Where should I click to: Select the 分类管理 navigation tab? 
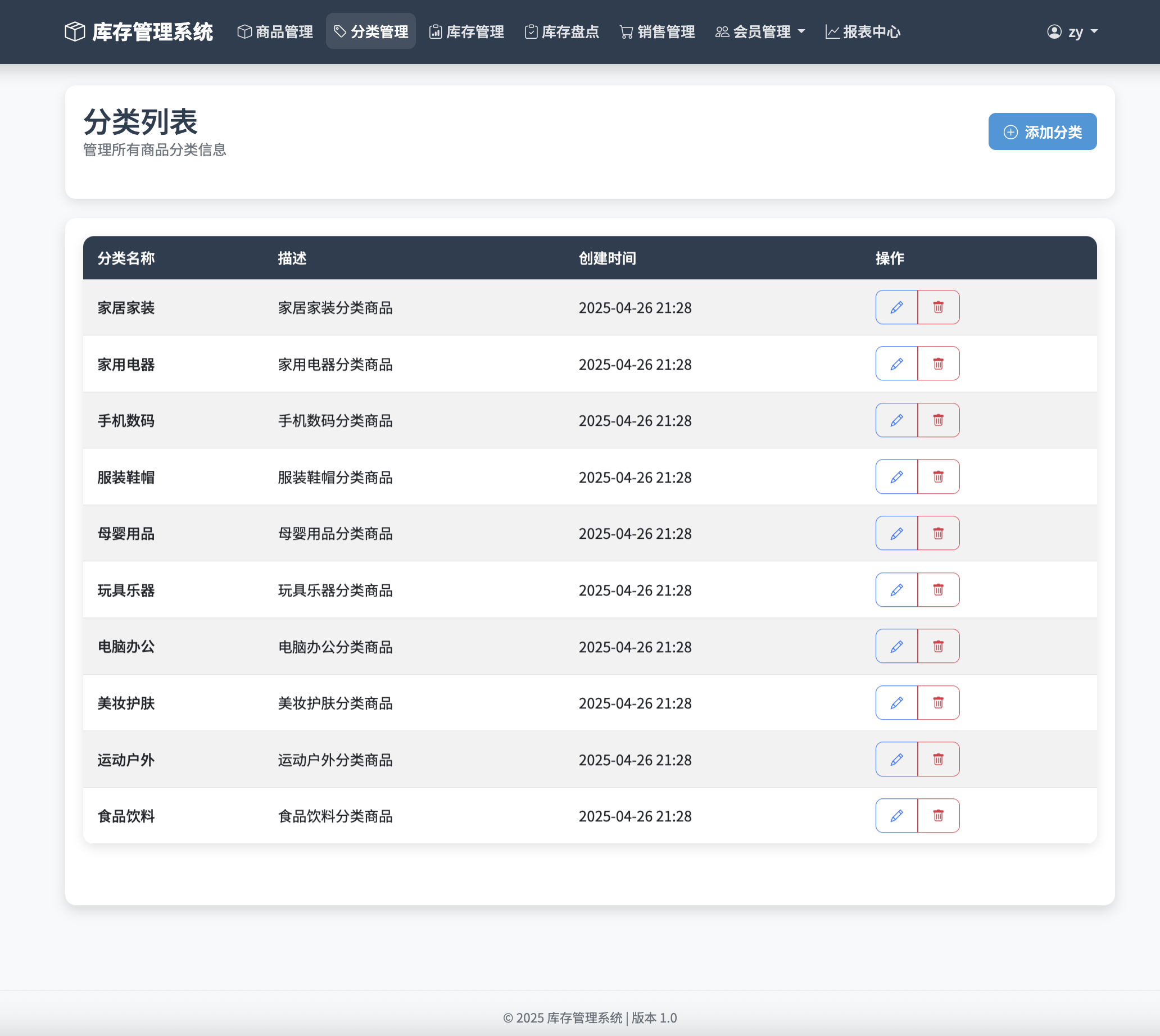371,32
